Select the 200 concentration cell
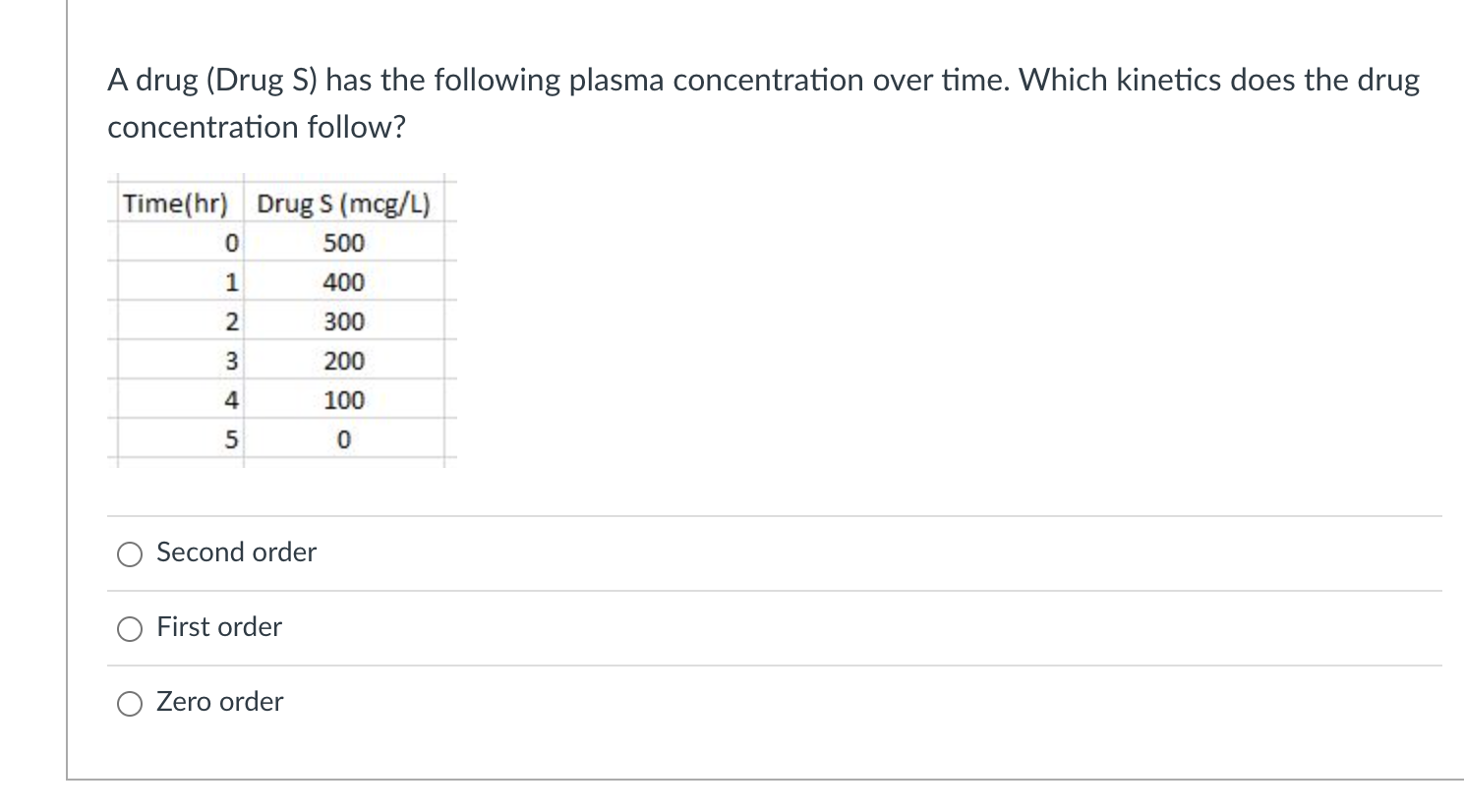This screenshot has height=812, width=1464. click(344, 361)
